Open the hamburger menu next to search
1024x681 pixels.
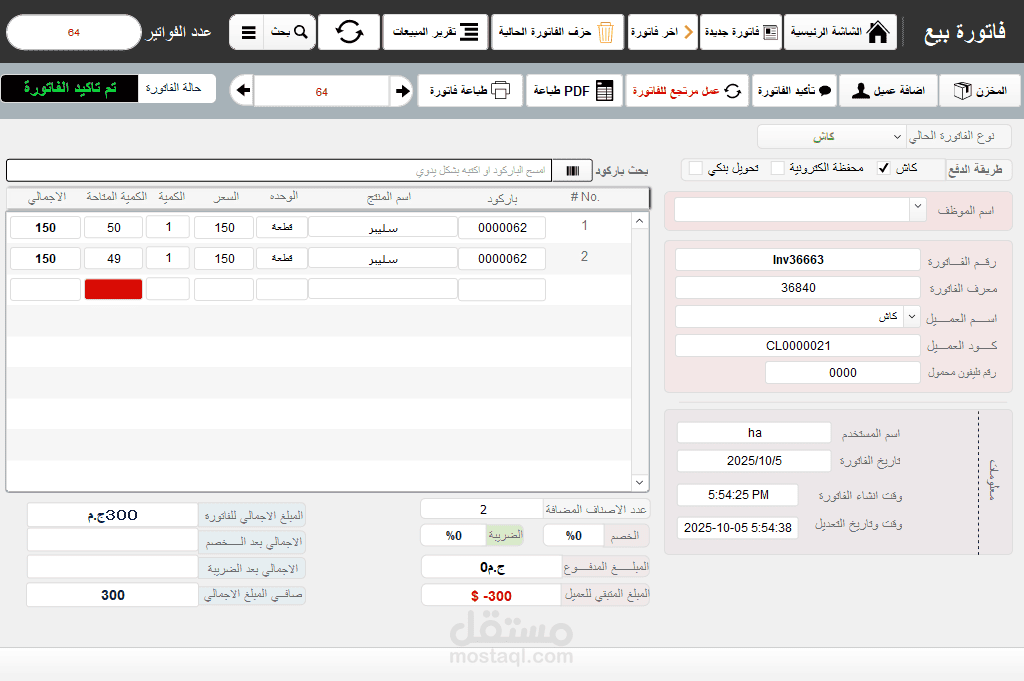[x=248, y=32]
